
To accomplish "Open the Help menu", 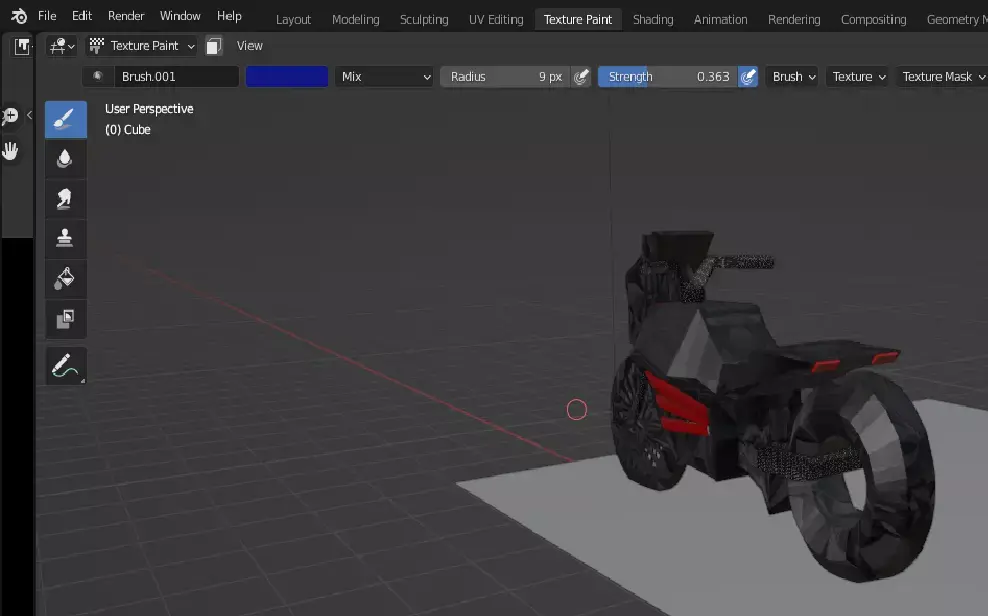I will coord(229,16).
